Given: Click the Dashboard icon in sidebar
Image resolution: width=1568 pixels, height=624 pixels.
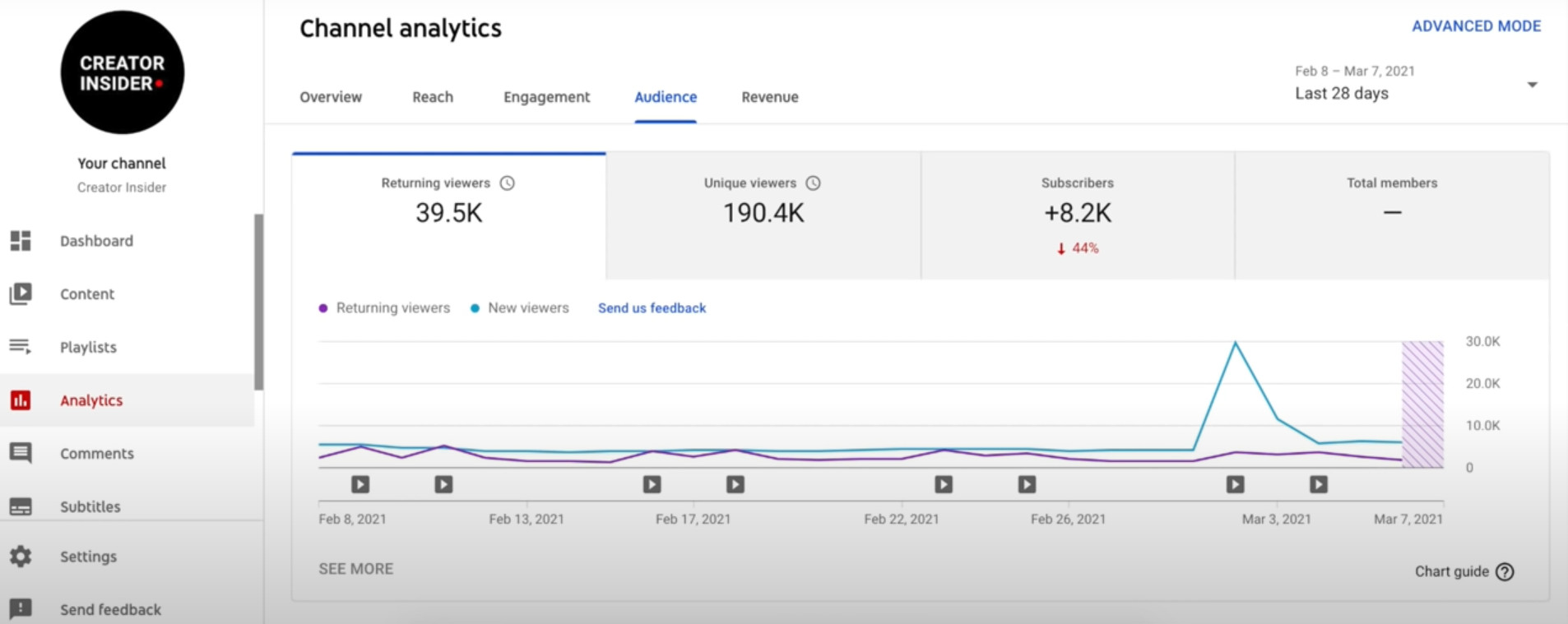Looking at the screenshot, I should coord(21,241).
